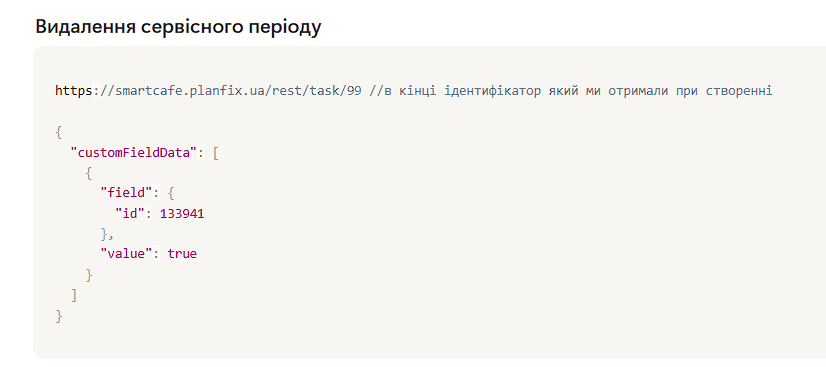Click the boolean value true
The width and height of the screenshot is (826, 367).
tap(182, 254)
